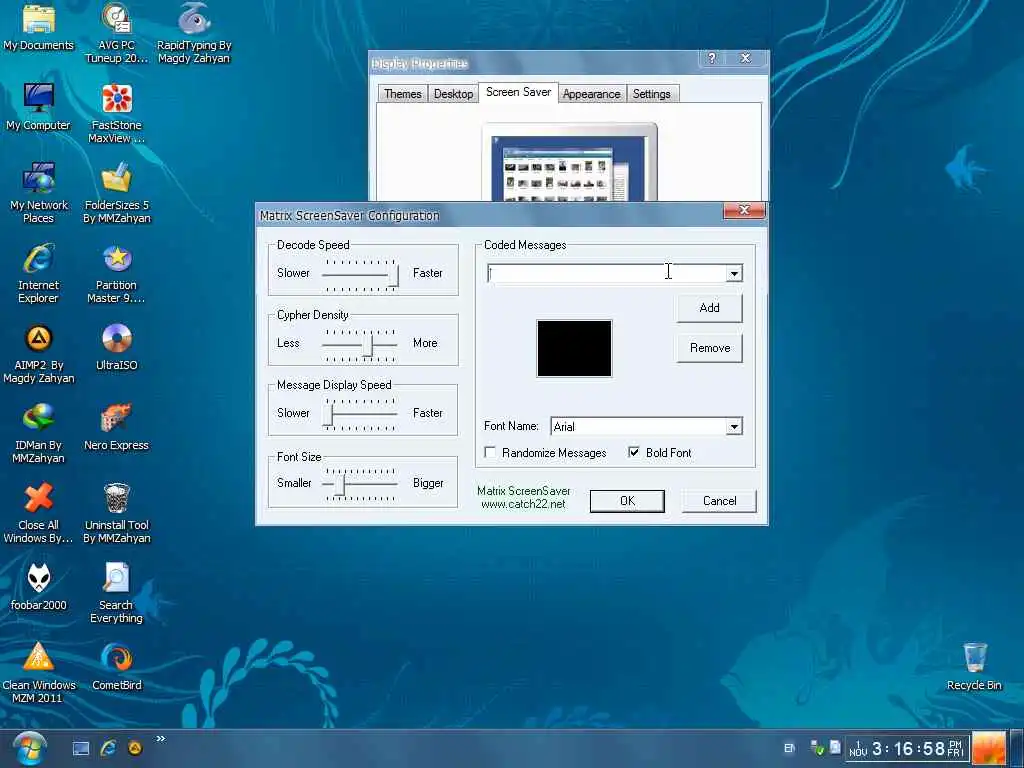Click Cancel in Matrix configuration

(x=719, y=501)
